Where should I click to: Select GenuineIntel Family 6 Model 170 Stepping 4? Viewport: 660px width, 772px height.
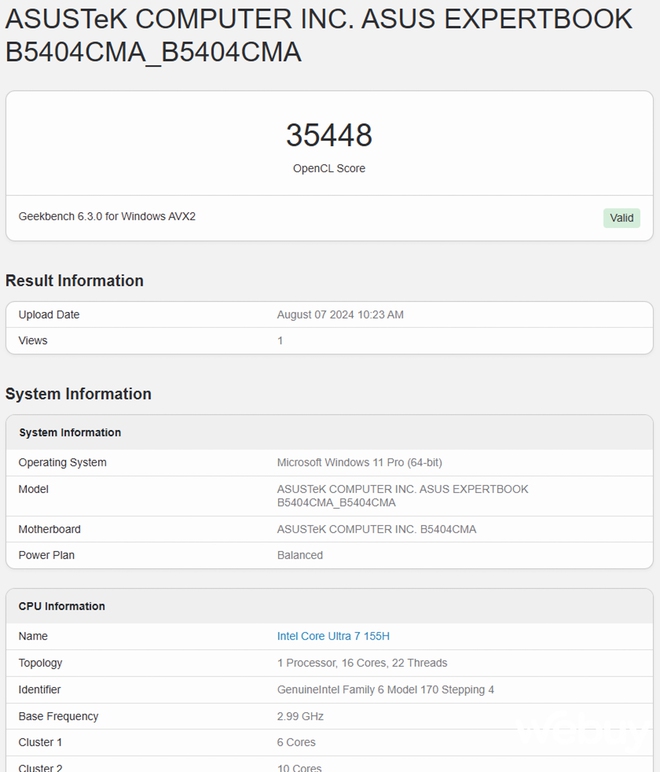coord(385,690)
